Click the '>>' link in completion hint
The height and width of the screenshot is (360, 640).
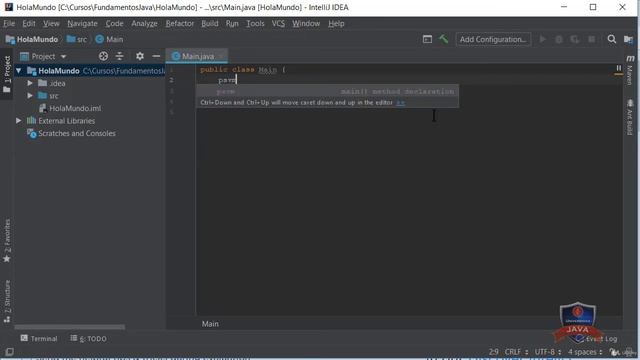click(401, 102)
